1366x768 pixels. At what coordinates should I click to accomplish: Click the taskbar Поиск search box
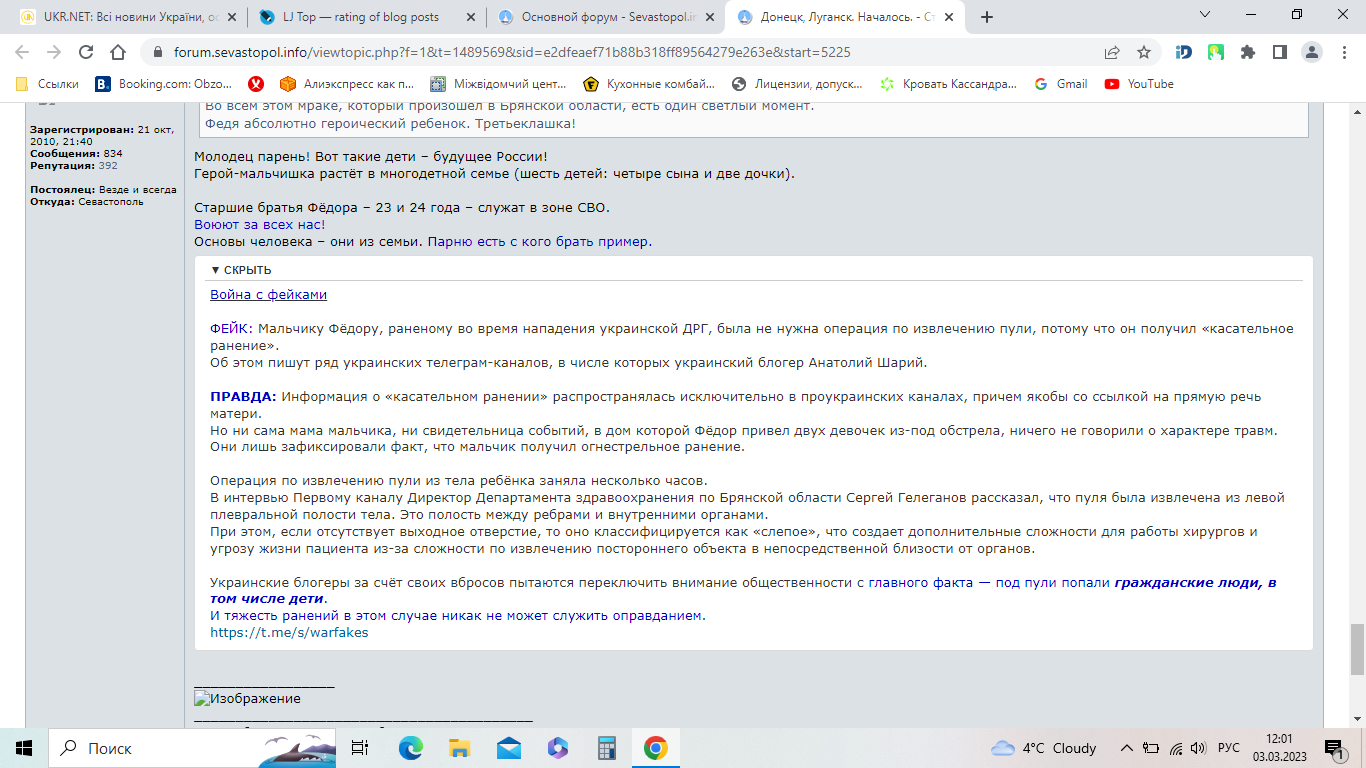192,748
